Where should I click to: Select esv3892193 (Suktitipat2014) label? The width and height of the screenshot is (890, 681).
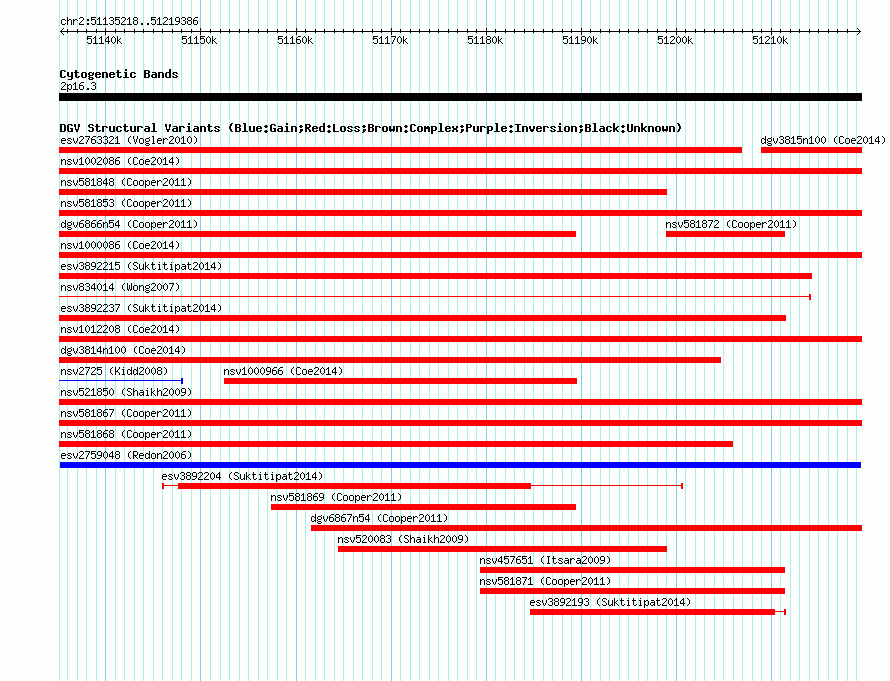(x=610, y=602)
